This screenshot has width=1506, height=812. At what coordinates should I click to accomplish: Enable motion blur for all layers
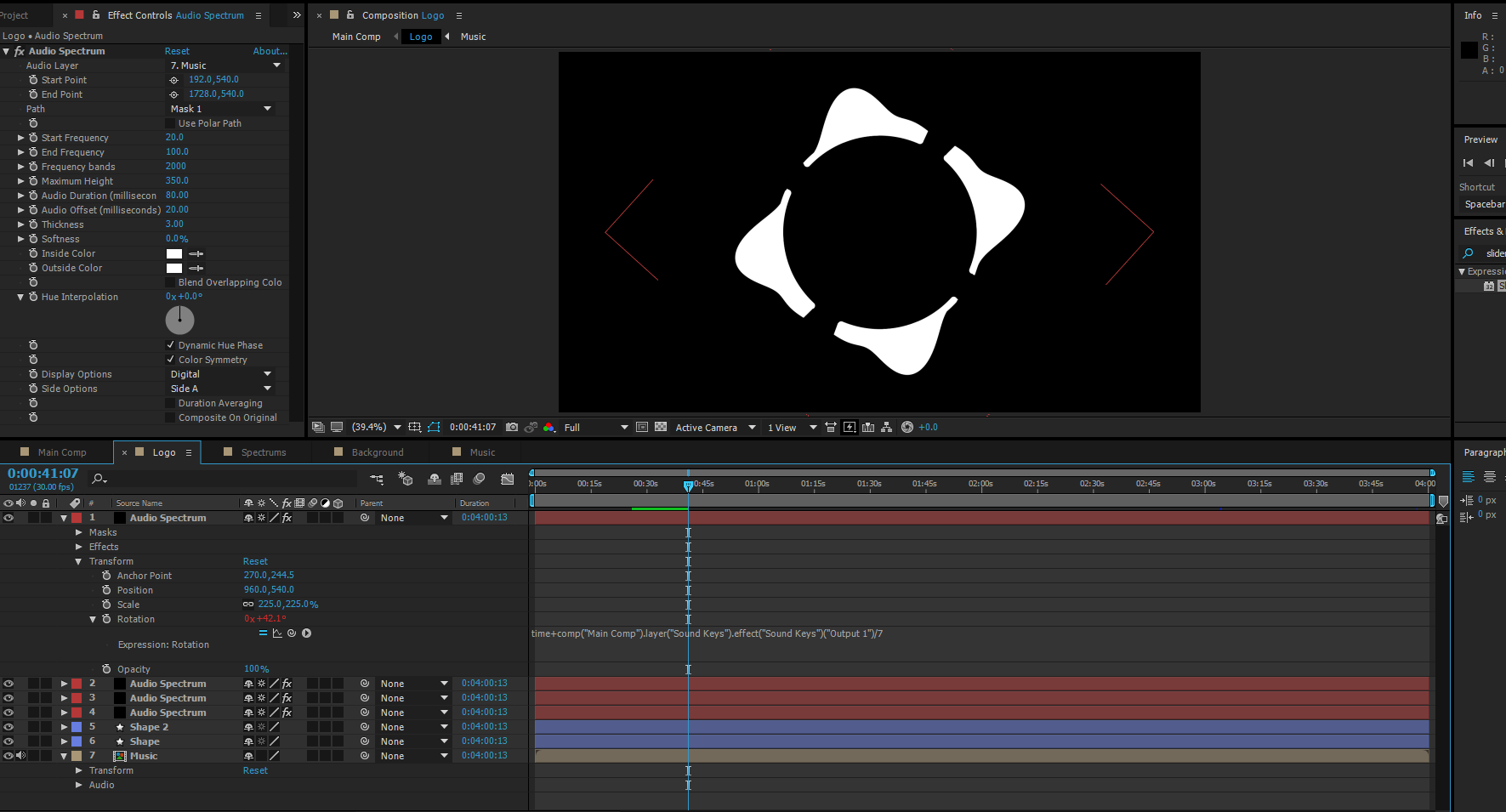[480, 480]
